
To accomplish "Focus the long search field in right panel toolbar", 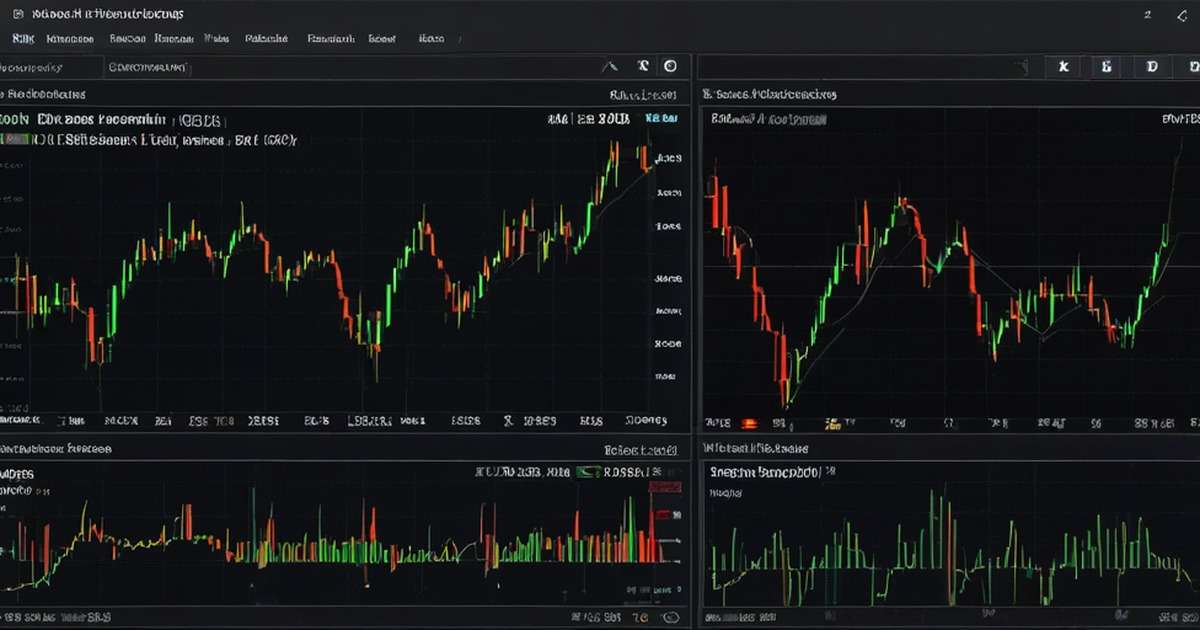I will click(x=864, y=67).
